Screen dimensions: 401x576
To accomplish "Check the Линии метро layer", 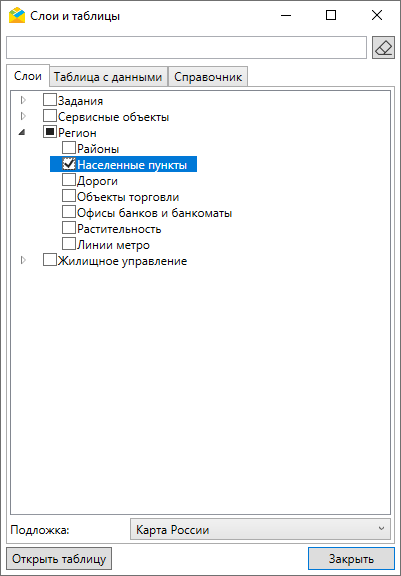I will click(69, 244).
